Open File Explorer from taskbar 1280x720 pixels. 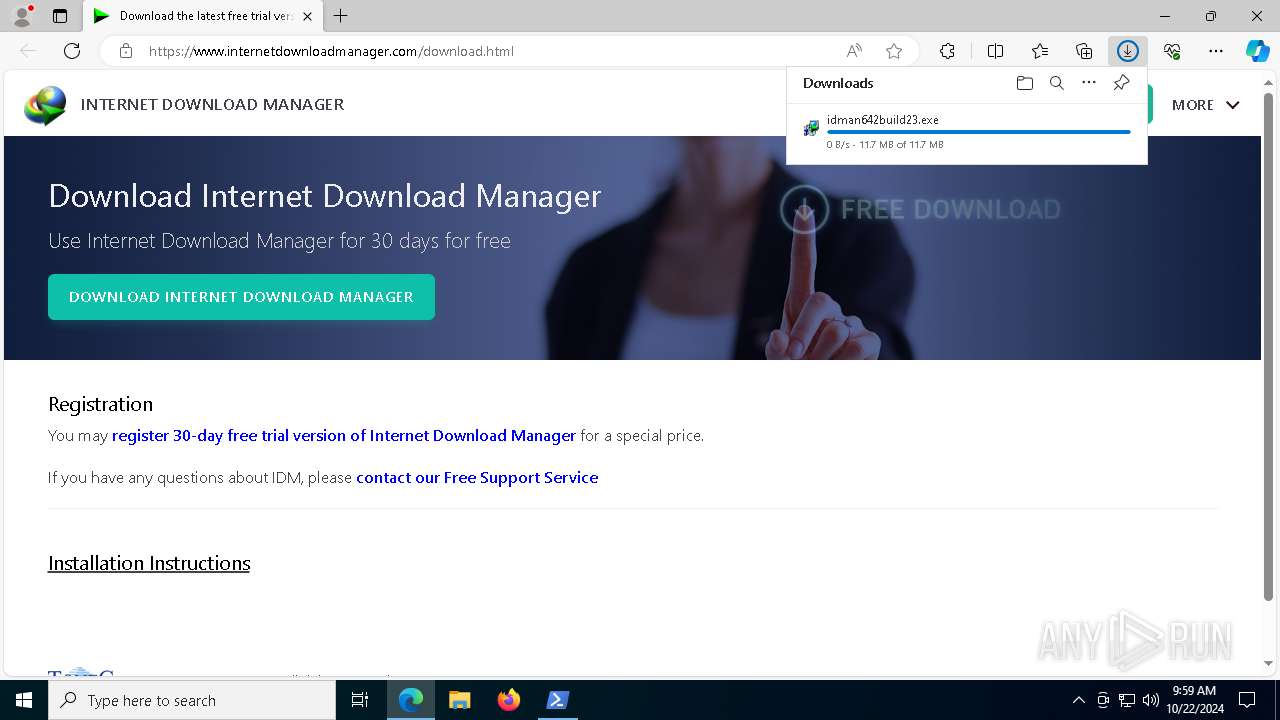(x=460, y=700)
